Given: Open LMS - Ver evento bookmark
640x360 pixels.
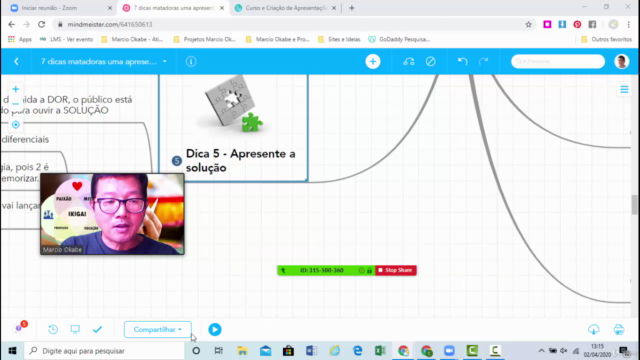Looking at the screenshot, I should pyautogui.click(x=67, y=39).
